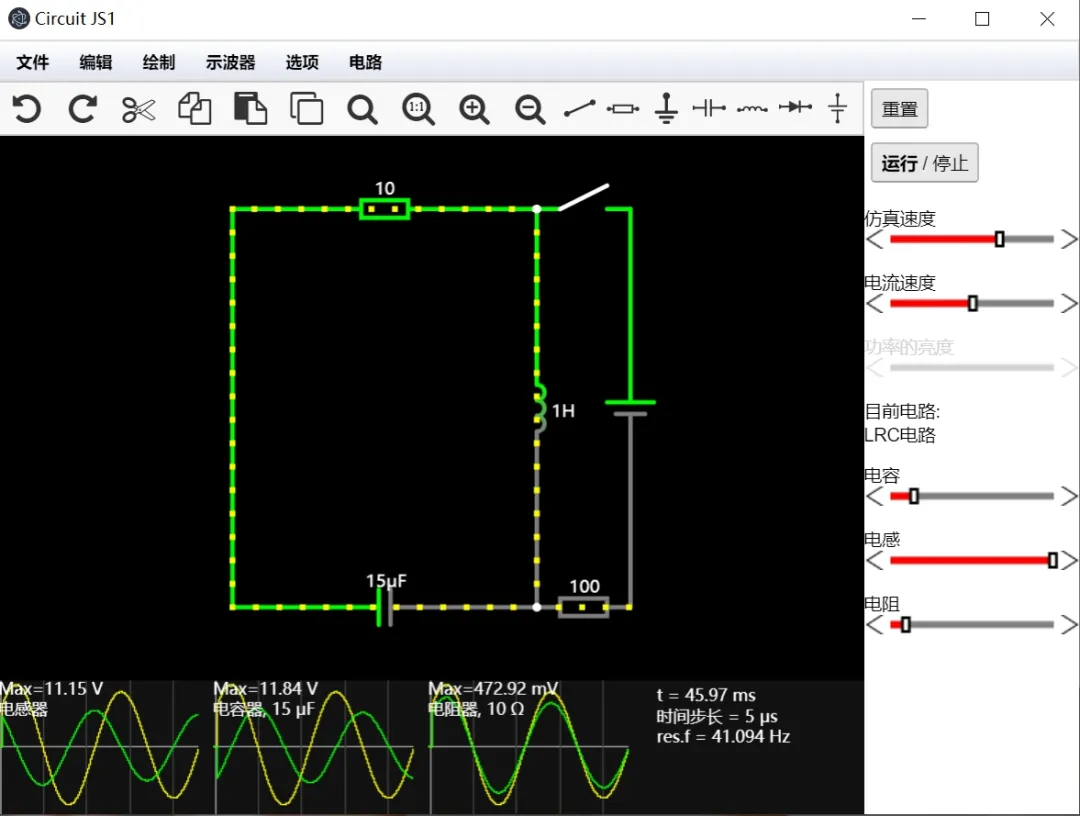The width and height of the screenshot is (1080, 816).
Task: Click the redo icon in toolbar
Action: (x=83, y=109)
